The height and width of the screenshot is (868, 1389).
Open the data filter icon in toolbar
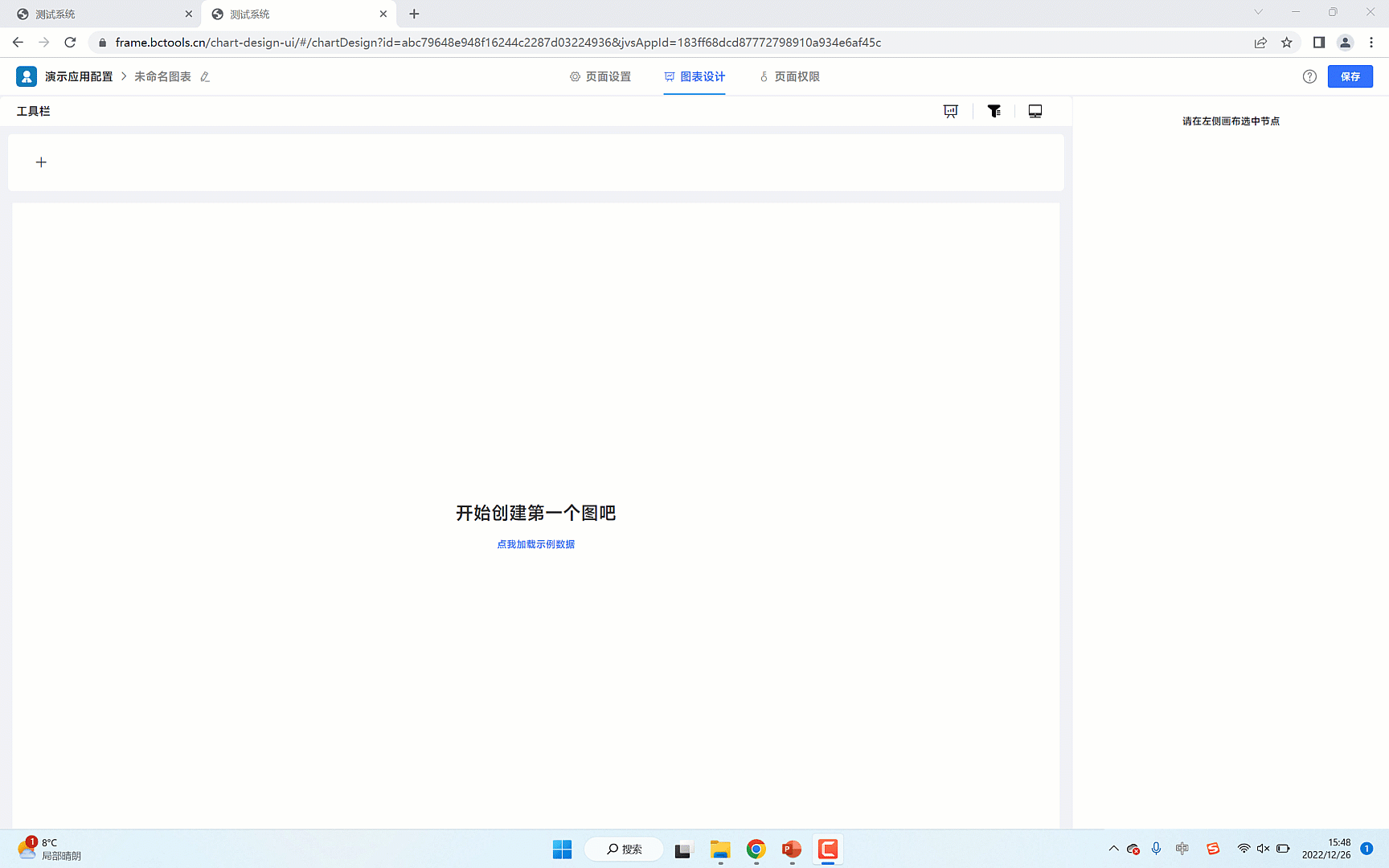[x=994, y=111]
